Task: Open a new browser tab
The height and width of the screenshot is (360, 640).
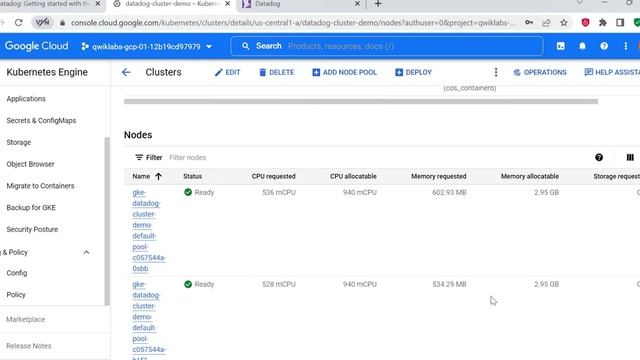Action: 378,4
